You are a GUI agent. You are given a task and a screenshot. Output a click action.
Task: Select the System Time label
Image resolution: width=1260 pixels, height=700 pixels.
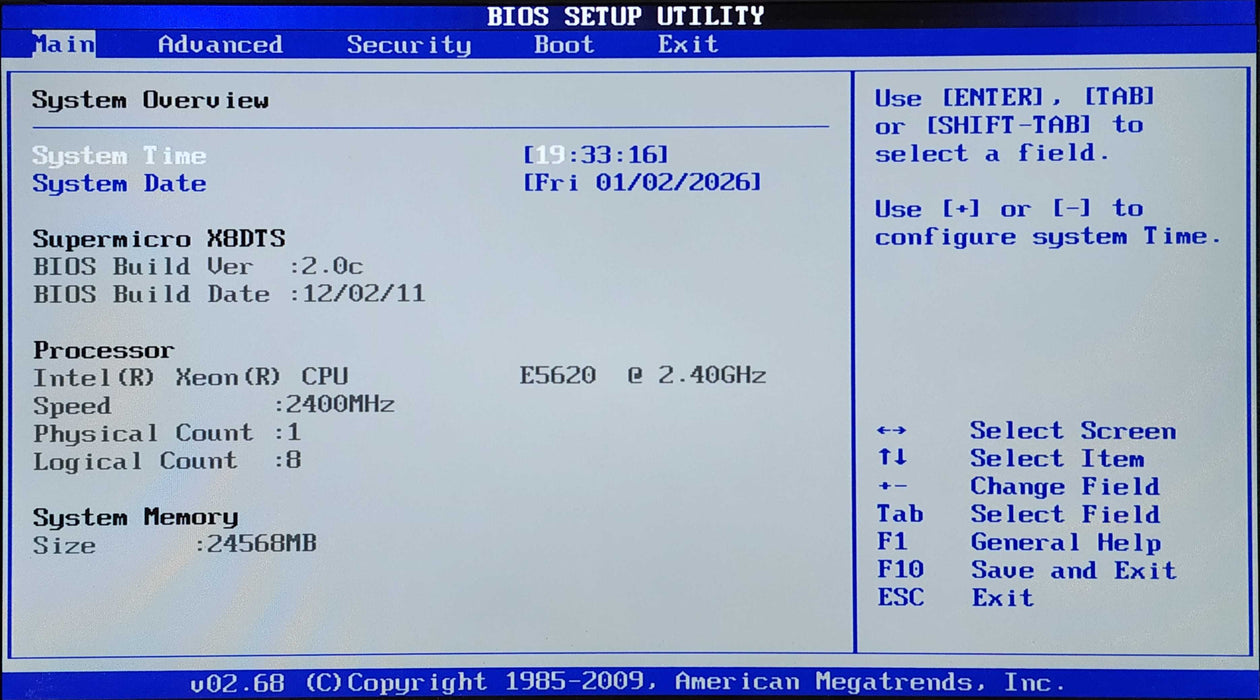[x=119, y=156]
